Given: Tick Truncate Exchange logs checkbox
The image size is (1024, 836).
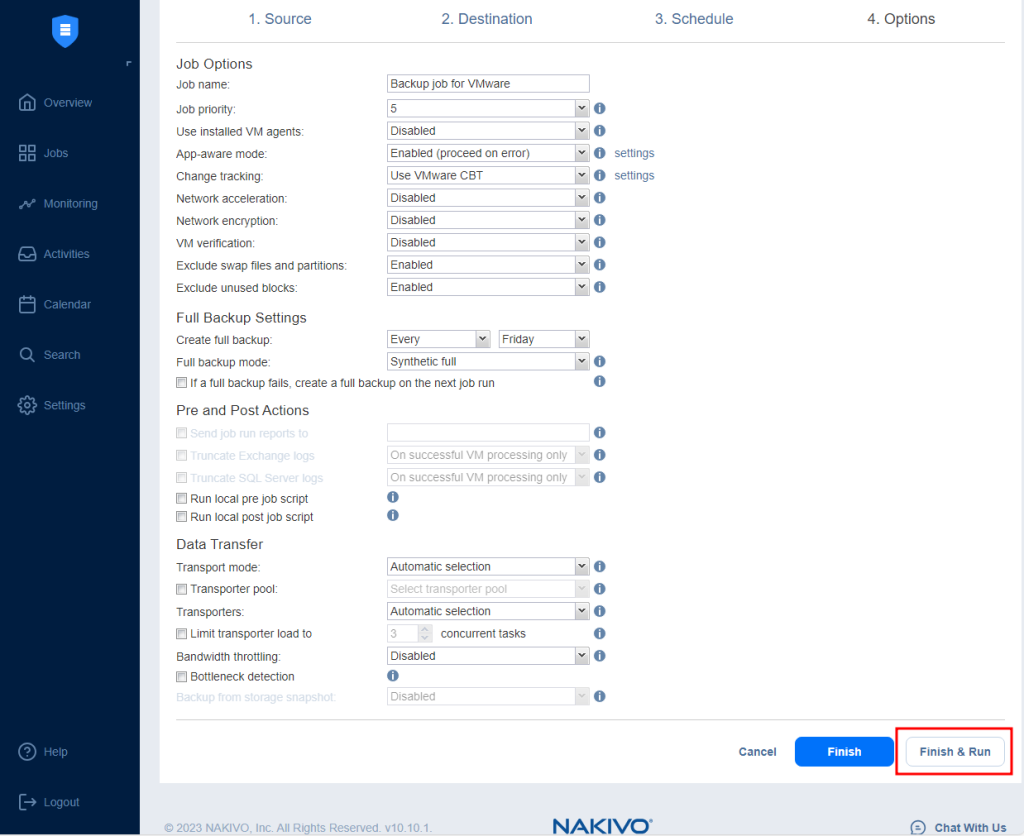Looking at the screenshot, I should coord(182,455).
